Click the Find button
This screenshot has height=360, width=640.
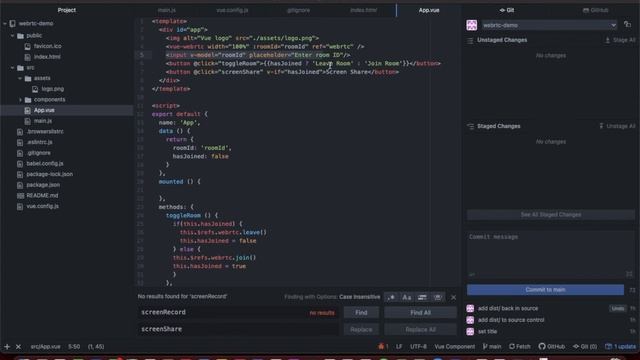point(361,313)
